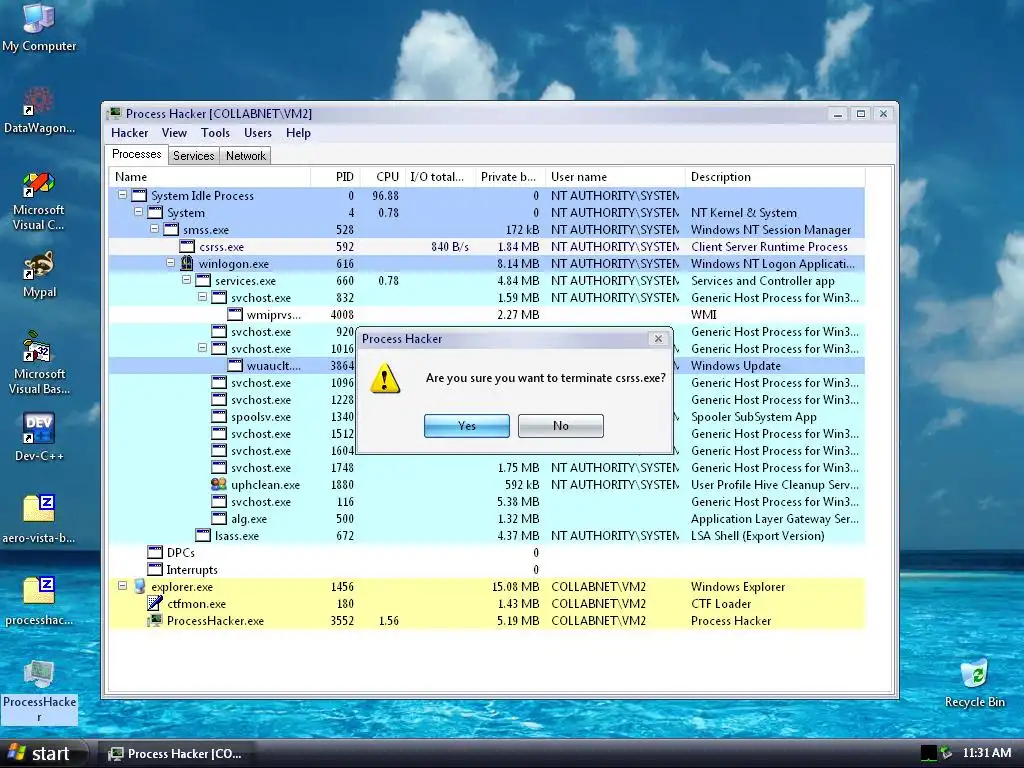Select the svchost.exe row with PID 116

pos(487,501)
